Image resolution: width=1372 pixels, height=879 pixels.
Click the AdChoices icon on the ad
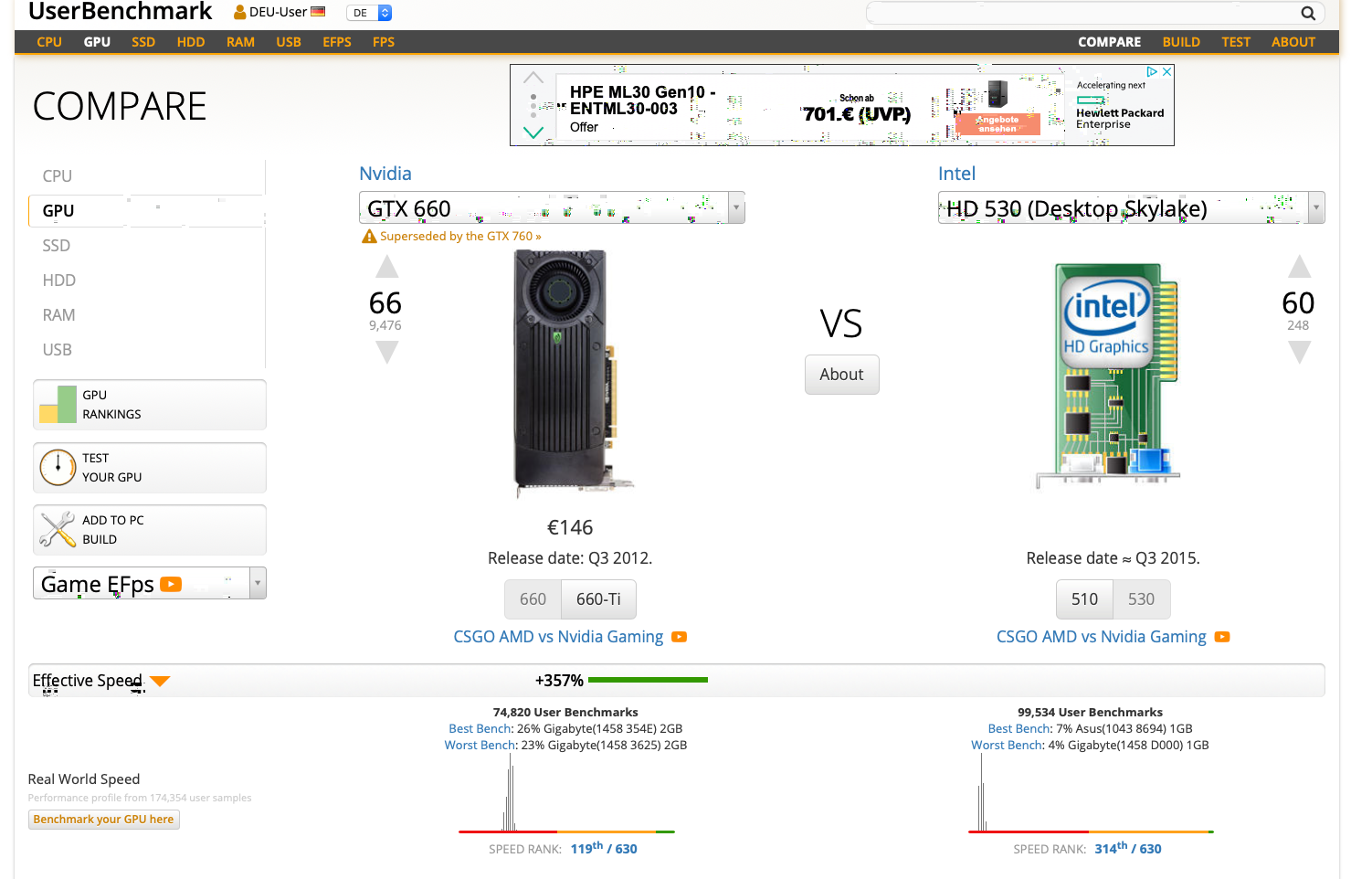(1153, 71)
